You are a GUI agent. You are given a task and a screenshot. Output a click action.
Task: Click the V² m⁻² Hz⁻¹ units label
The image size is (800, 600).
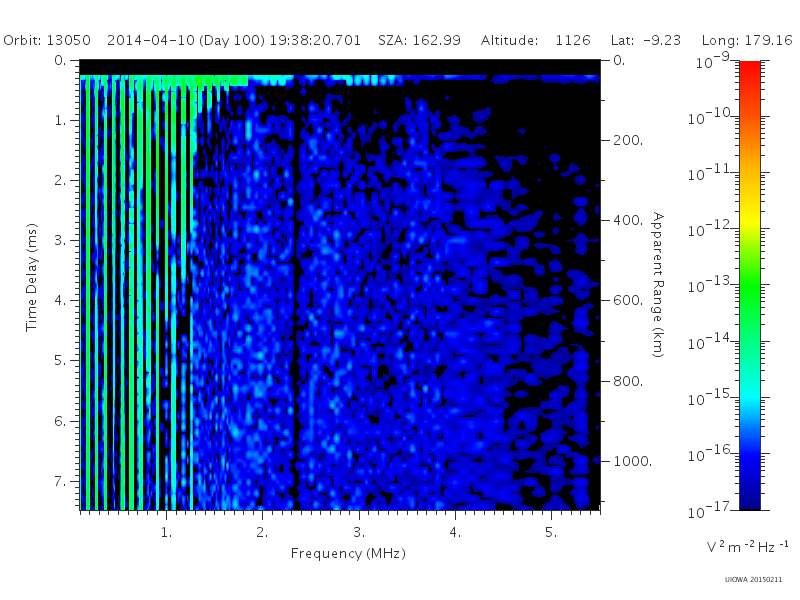747,546
